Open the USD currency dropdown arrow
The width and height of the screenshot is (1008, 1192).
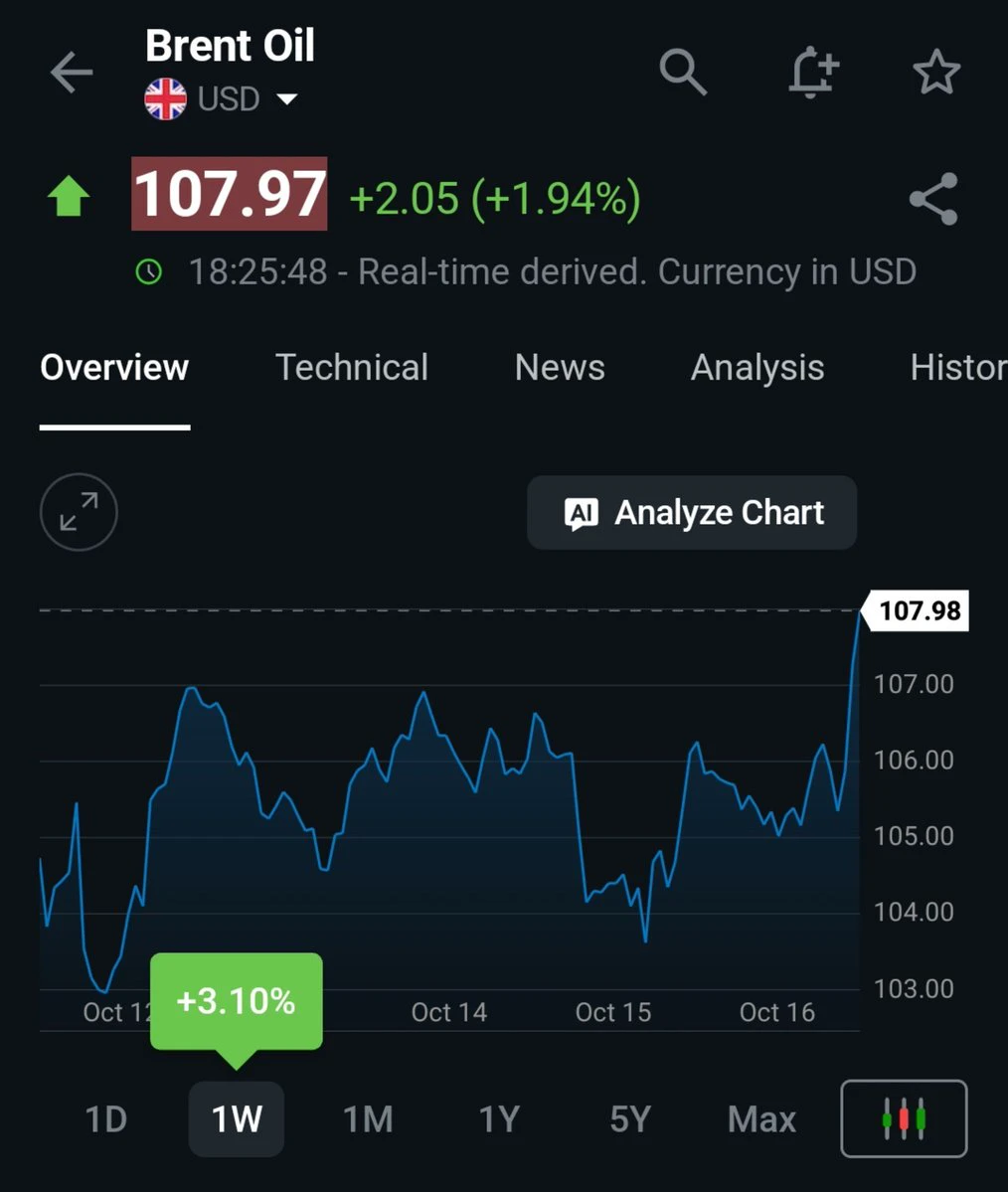point(286,98)
